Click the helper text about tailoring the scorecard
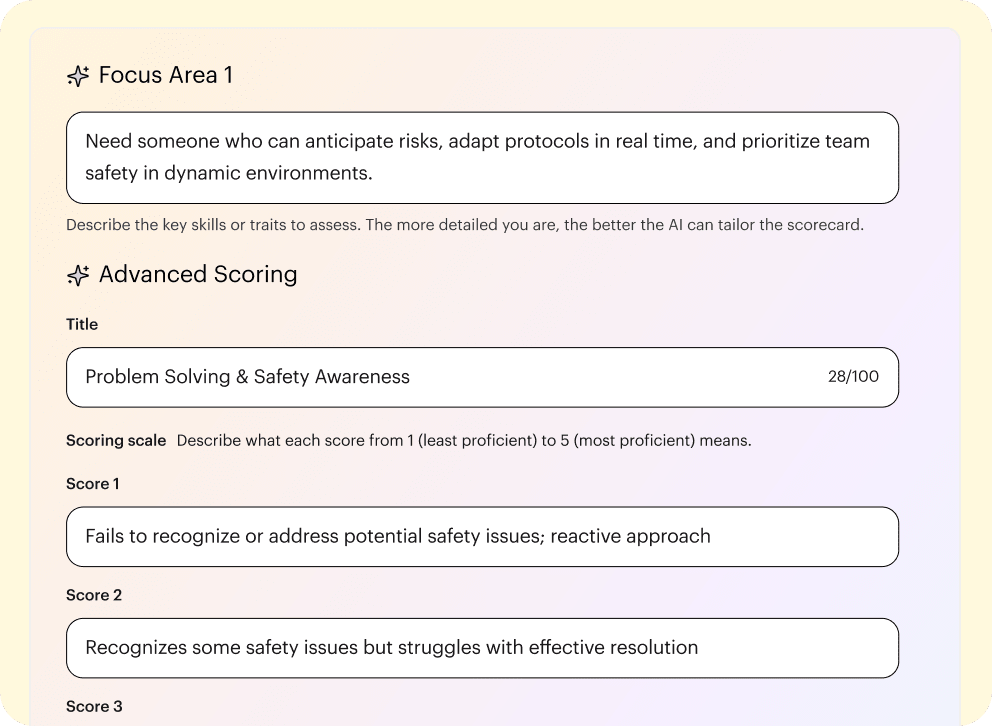Viewport: 992px width, 726px height. (464, 225)
